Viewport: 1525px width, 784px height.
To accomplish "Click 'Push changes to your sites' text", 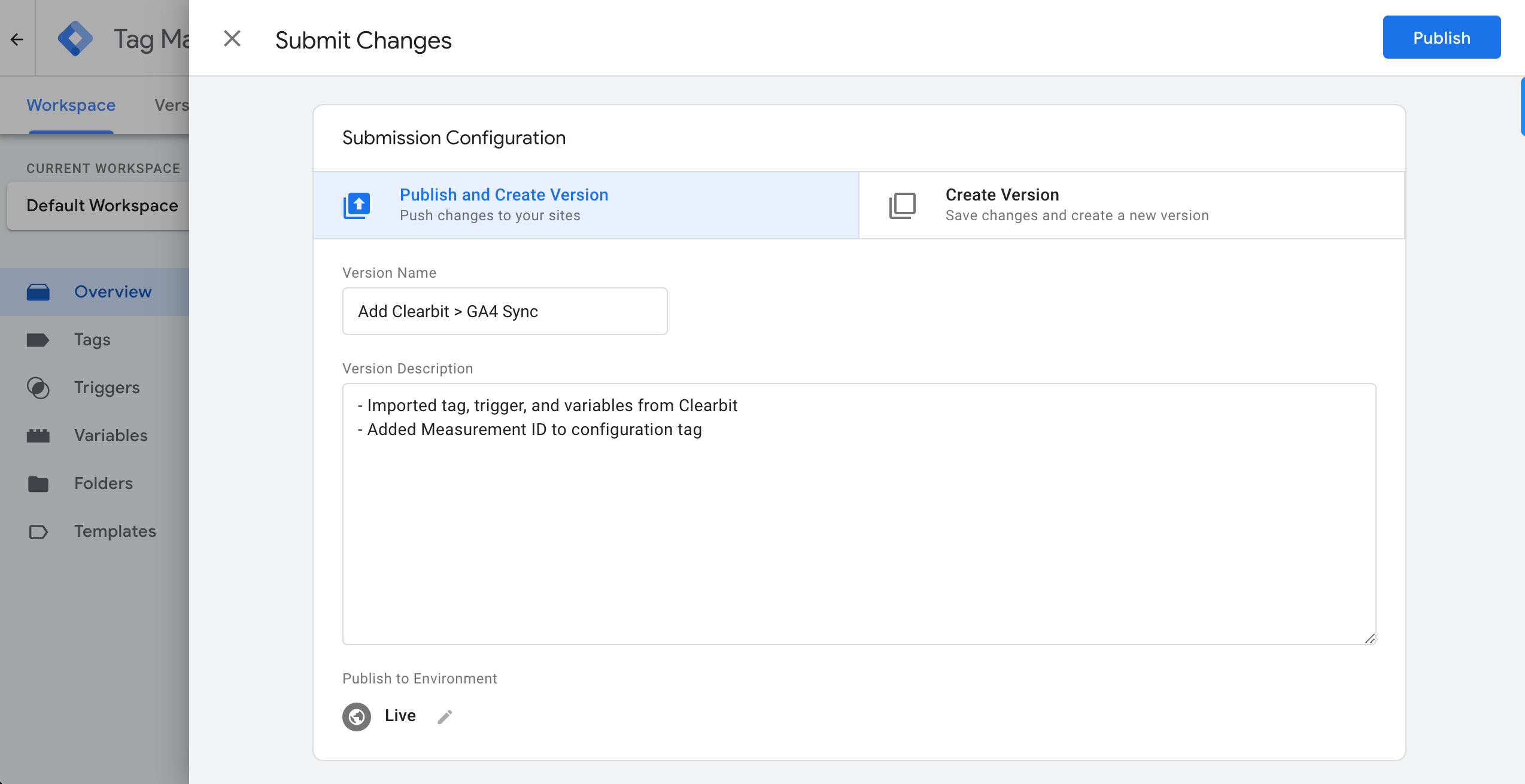I will (490, 215).
